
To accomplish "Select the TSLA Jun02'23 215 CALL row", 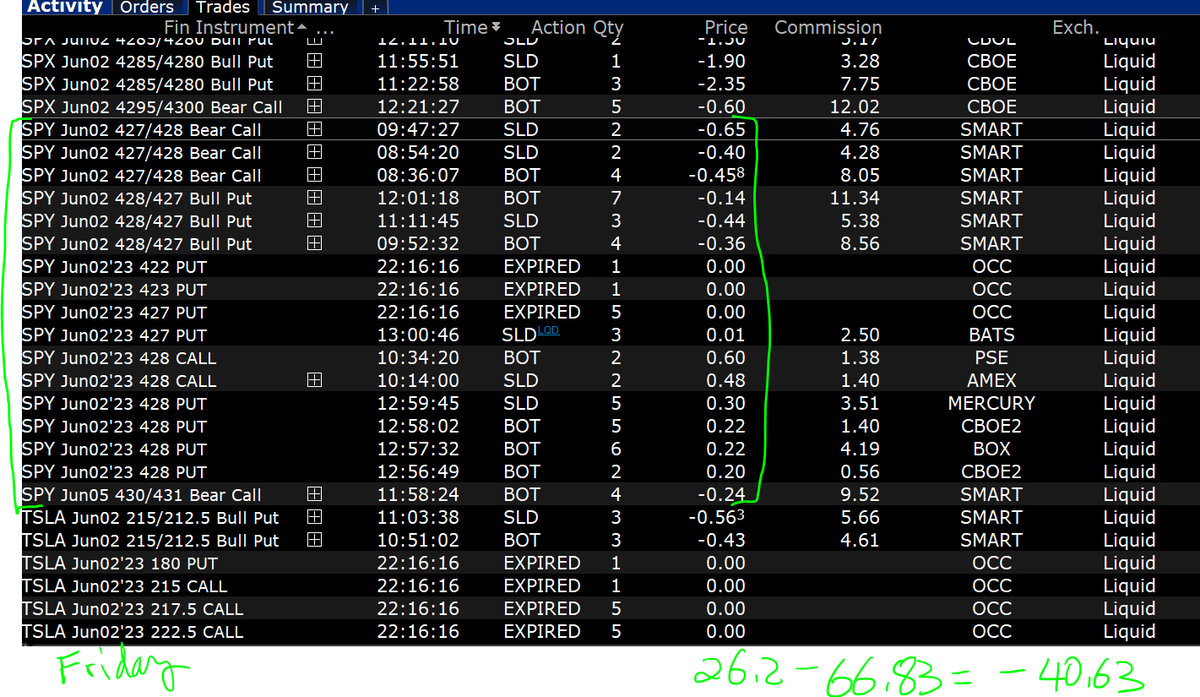I will tap(610, 586).
